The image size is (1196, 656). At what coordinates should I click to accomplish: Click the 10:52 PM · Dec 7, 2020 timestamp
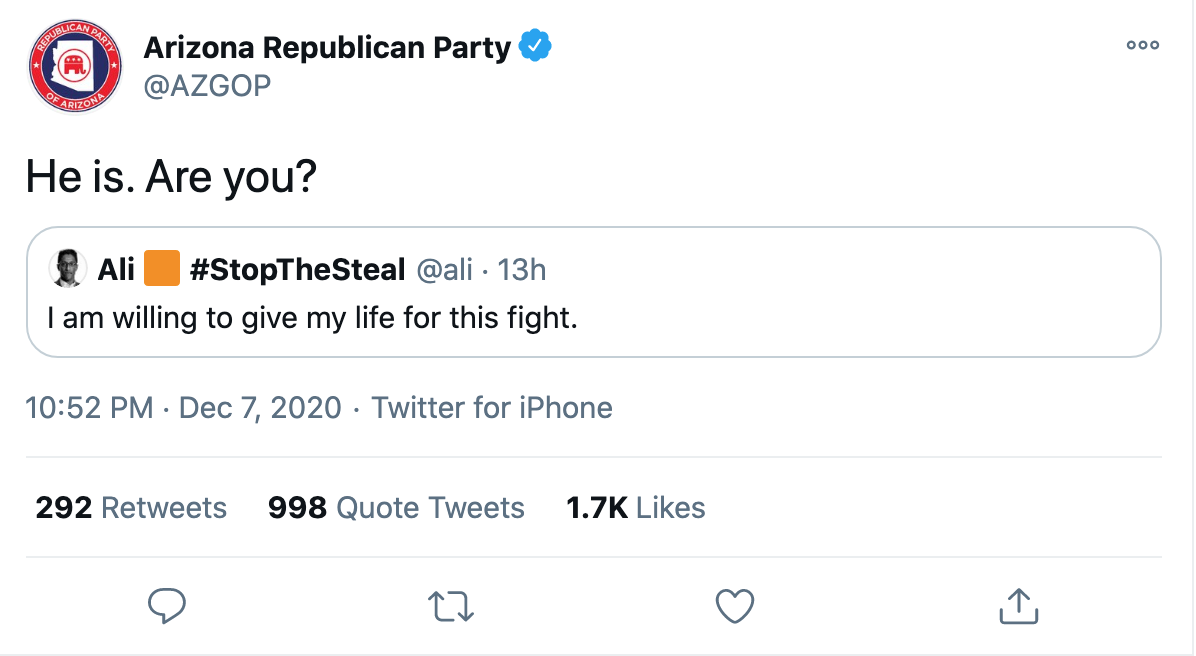click(183, 408)
